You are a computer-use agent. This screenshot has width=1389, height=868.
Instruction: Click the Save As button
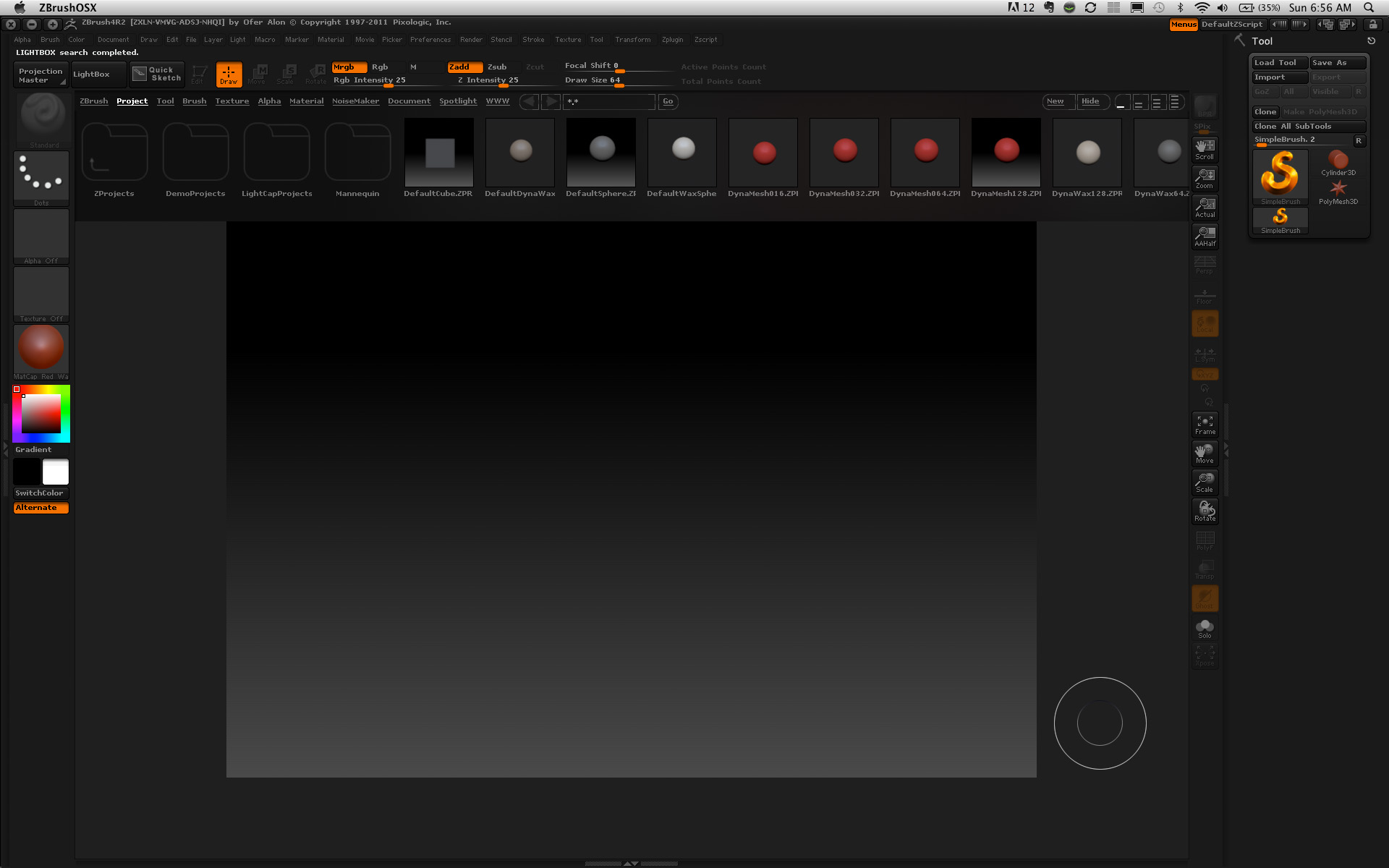1338,63
